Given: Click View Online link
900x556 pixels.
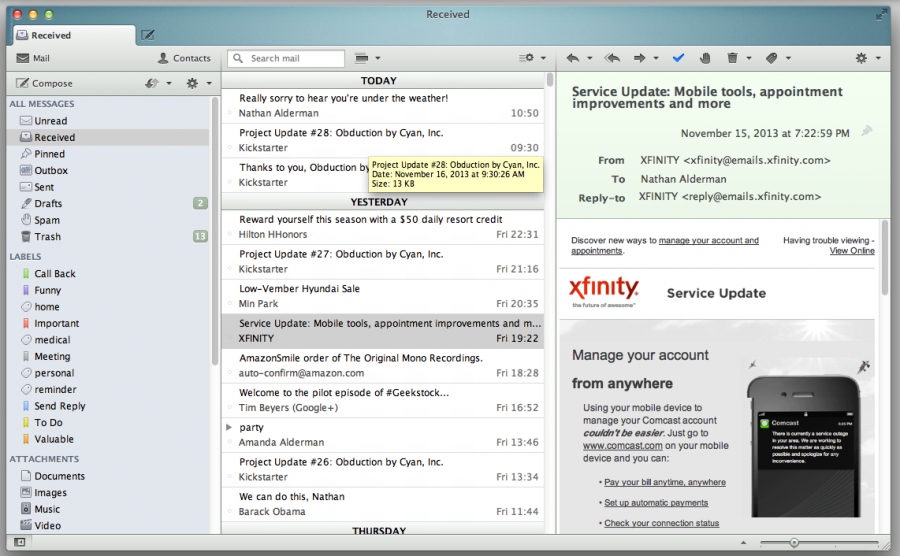Looking at the screenshot, I should click(x=852, y=251).
